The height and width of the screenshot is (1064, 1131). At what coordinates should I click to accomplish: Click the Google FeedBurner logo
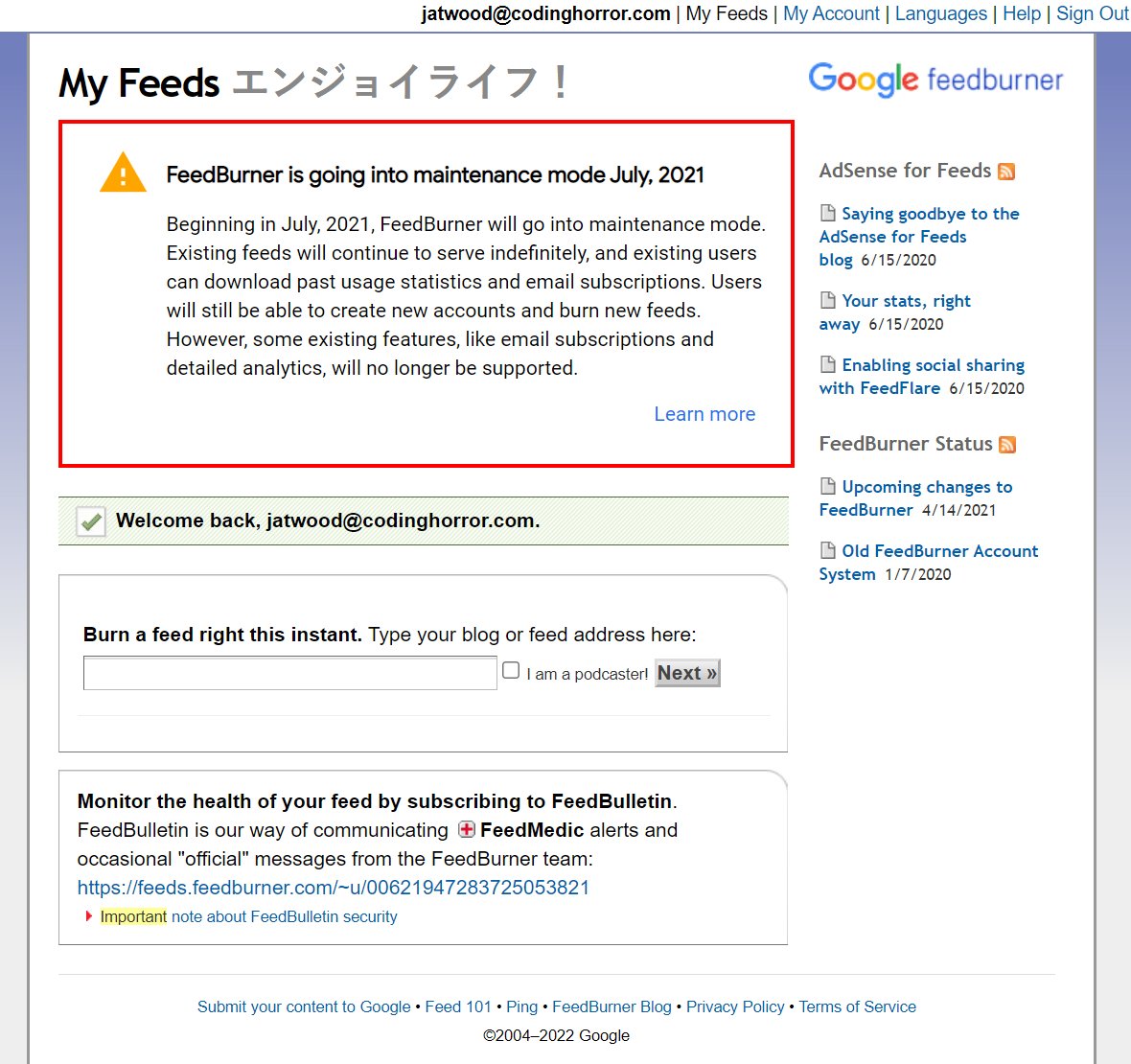click(x=935, y=80)
